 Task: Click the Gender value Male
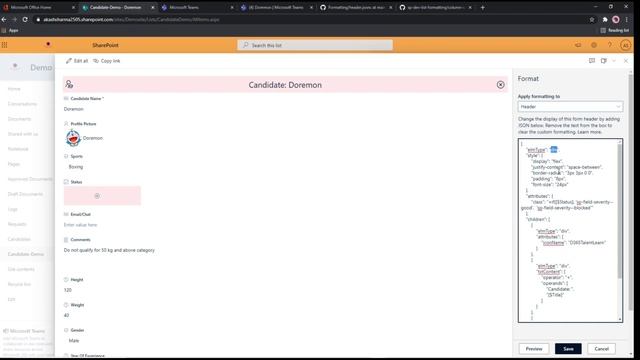click(x=74, y=340)
